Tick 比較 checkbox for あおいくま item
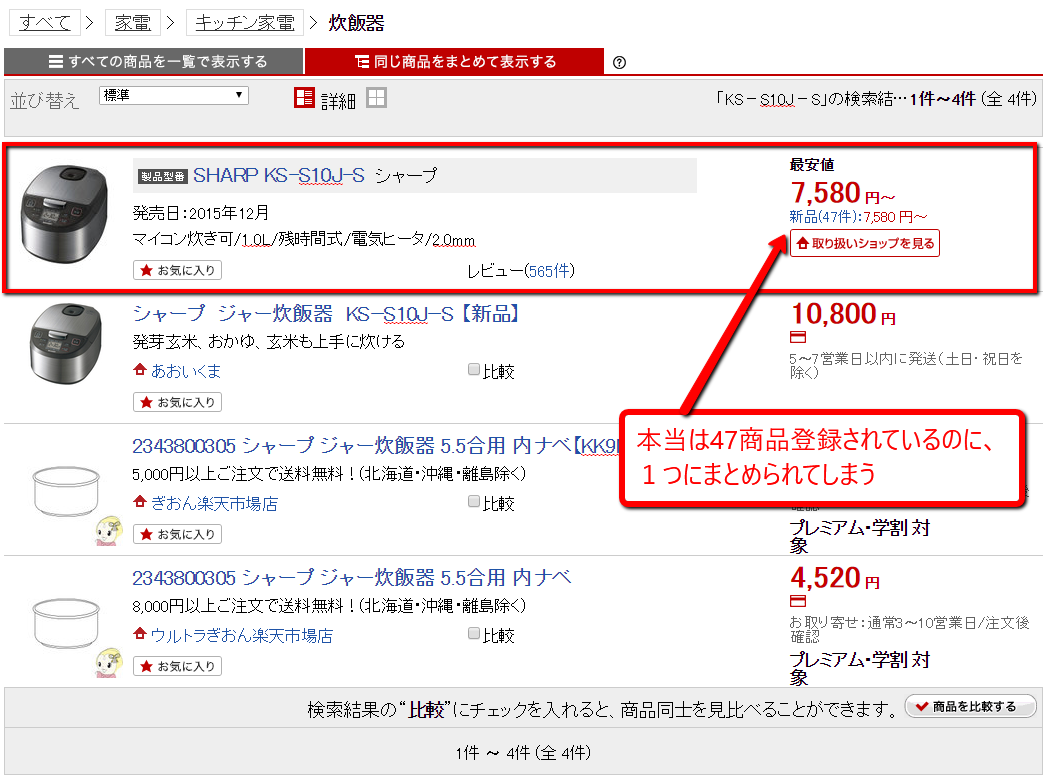The height and width of the screenshot is (780, 1048). point(474,370)
